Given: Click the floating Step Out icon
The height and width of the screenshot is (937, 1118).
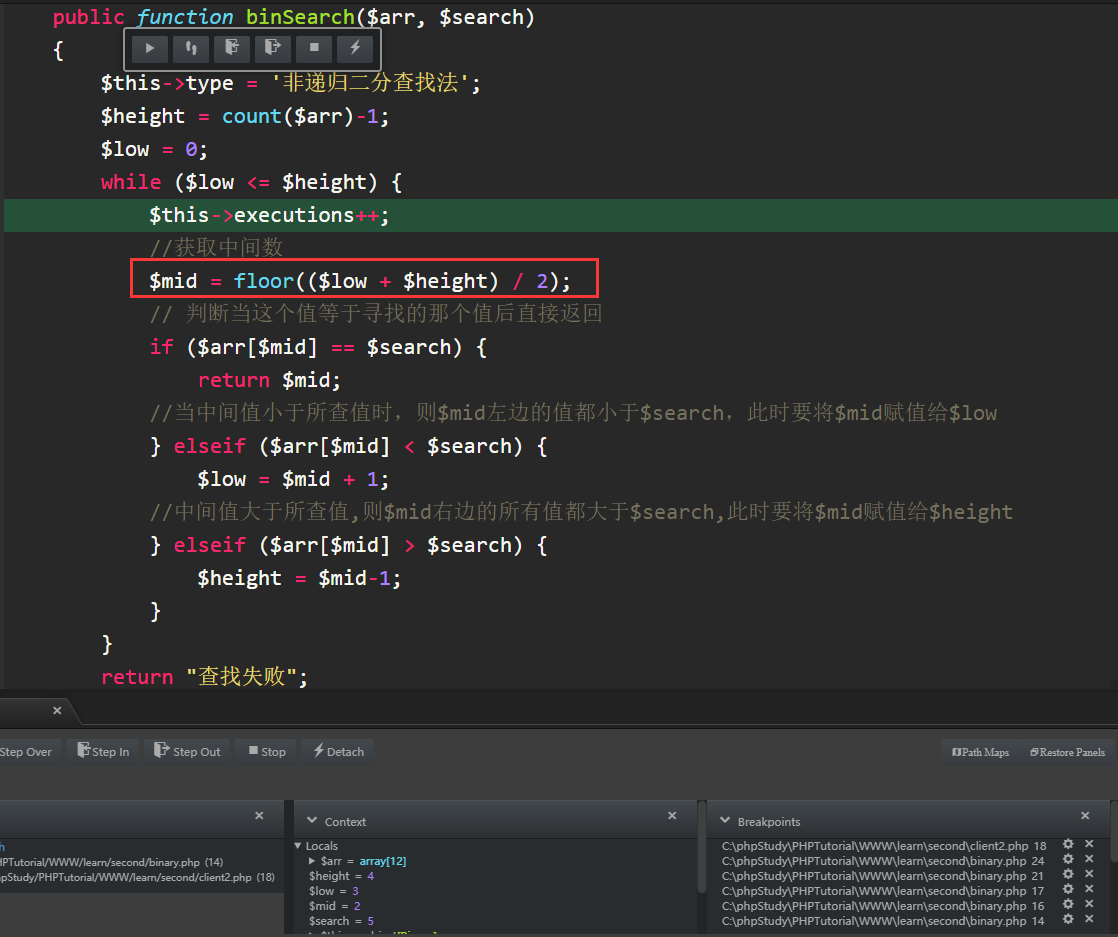Looking at the screenshot, I should coord(272,48).
